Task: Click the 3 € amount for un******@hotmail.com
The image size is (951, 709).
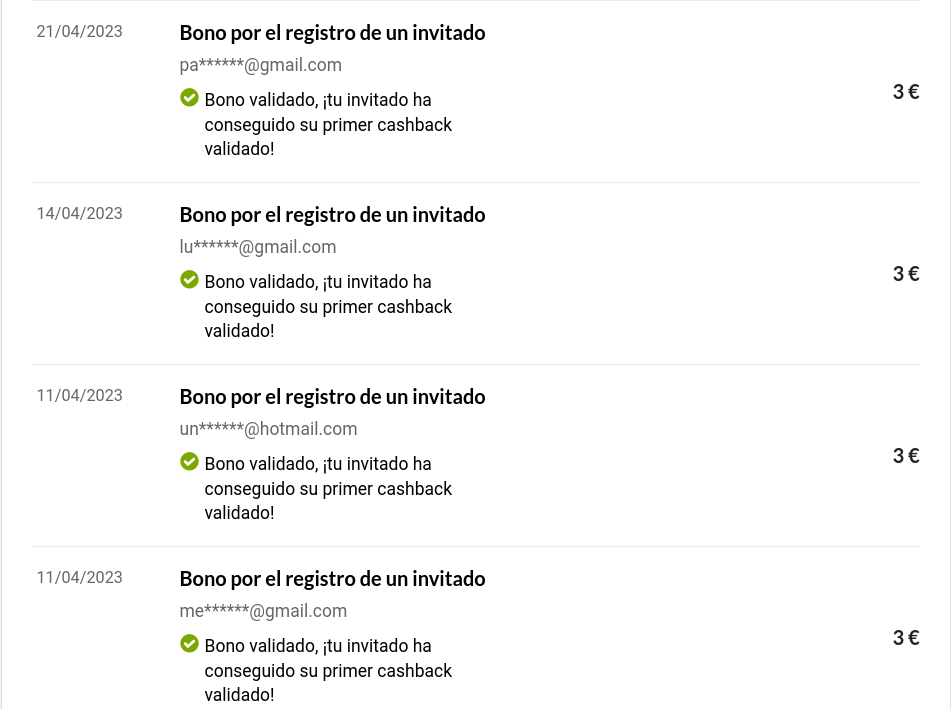Action: pyautogui.click(x=905, y=456)
